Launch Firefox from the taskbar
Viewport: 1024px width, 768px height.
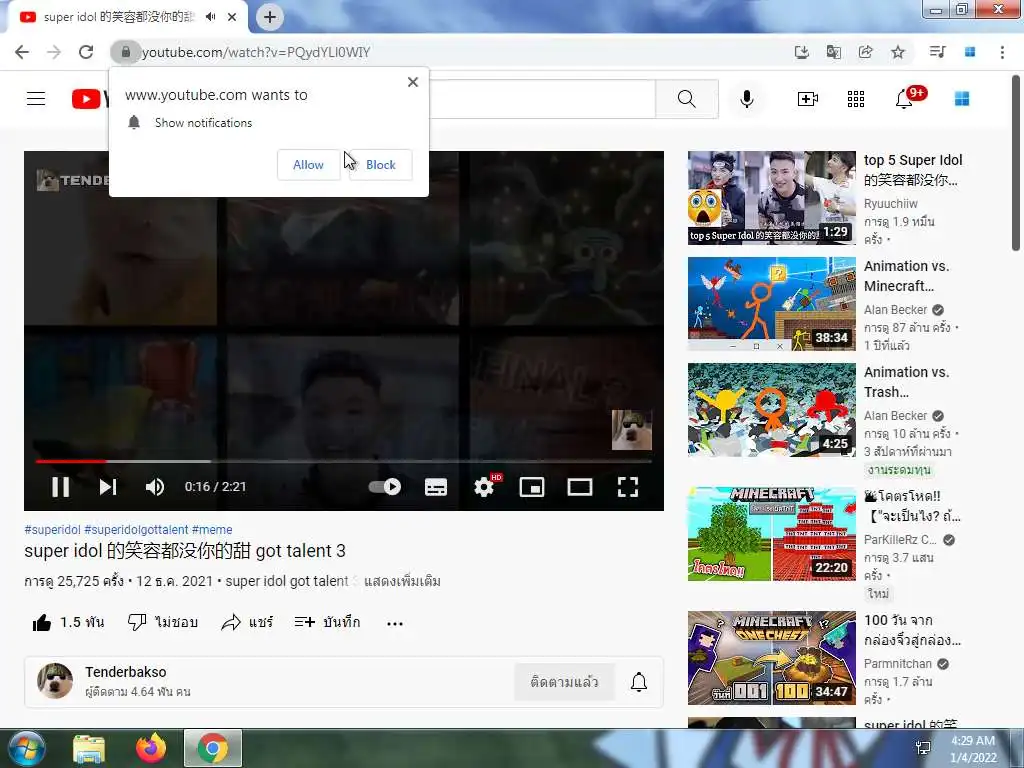pyautogui.click(x=151, y=748)
